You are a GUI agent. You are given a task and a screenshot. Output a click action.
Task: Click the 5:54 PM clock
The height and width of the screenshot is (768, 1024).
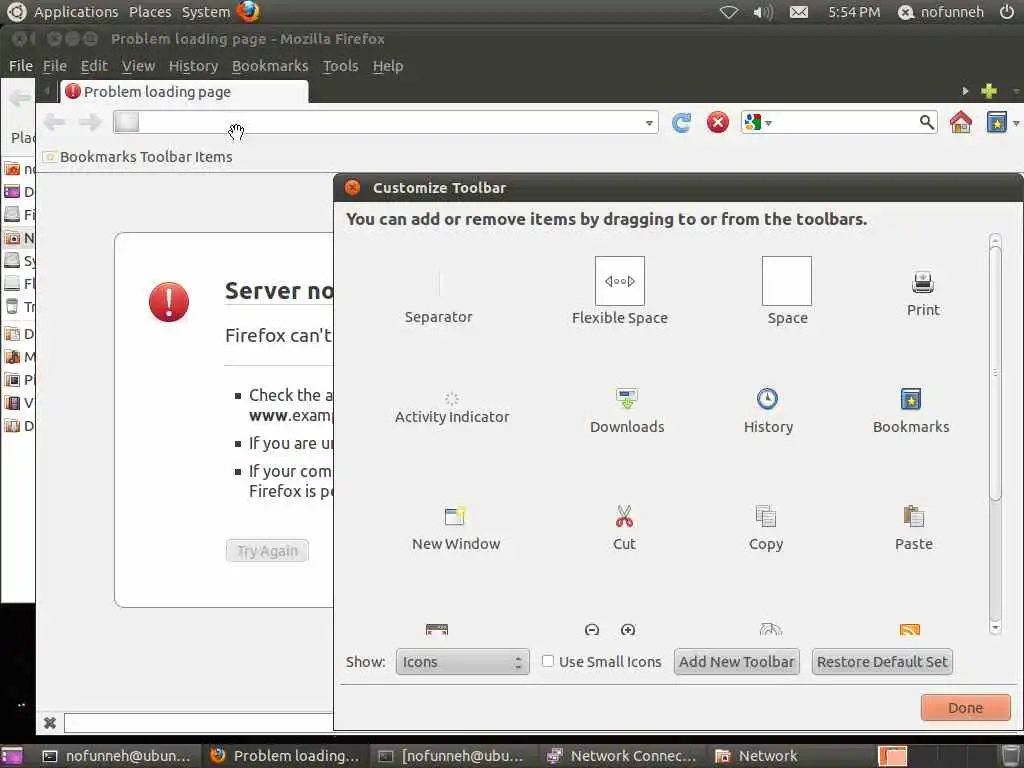coord(854,12)
